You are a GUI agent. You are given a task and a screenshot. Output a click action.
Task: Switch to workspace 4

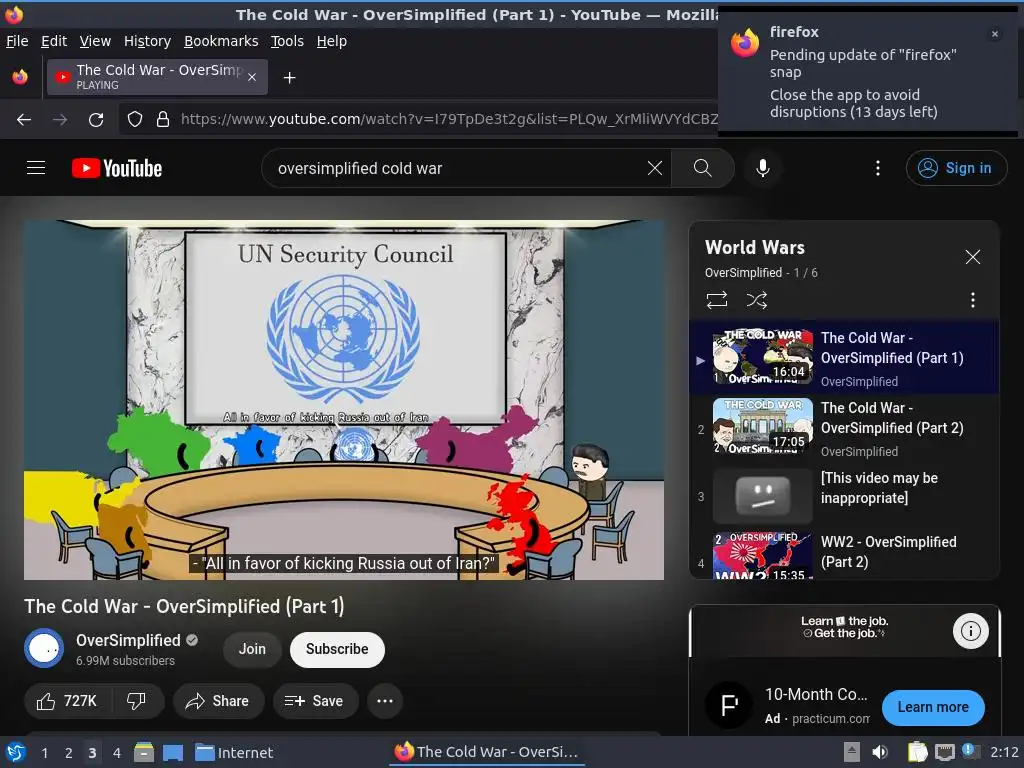(x=117, y=753)
